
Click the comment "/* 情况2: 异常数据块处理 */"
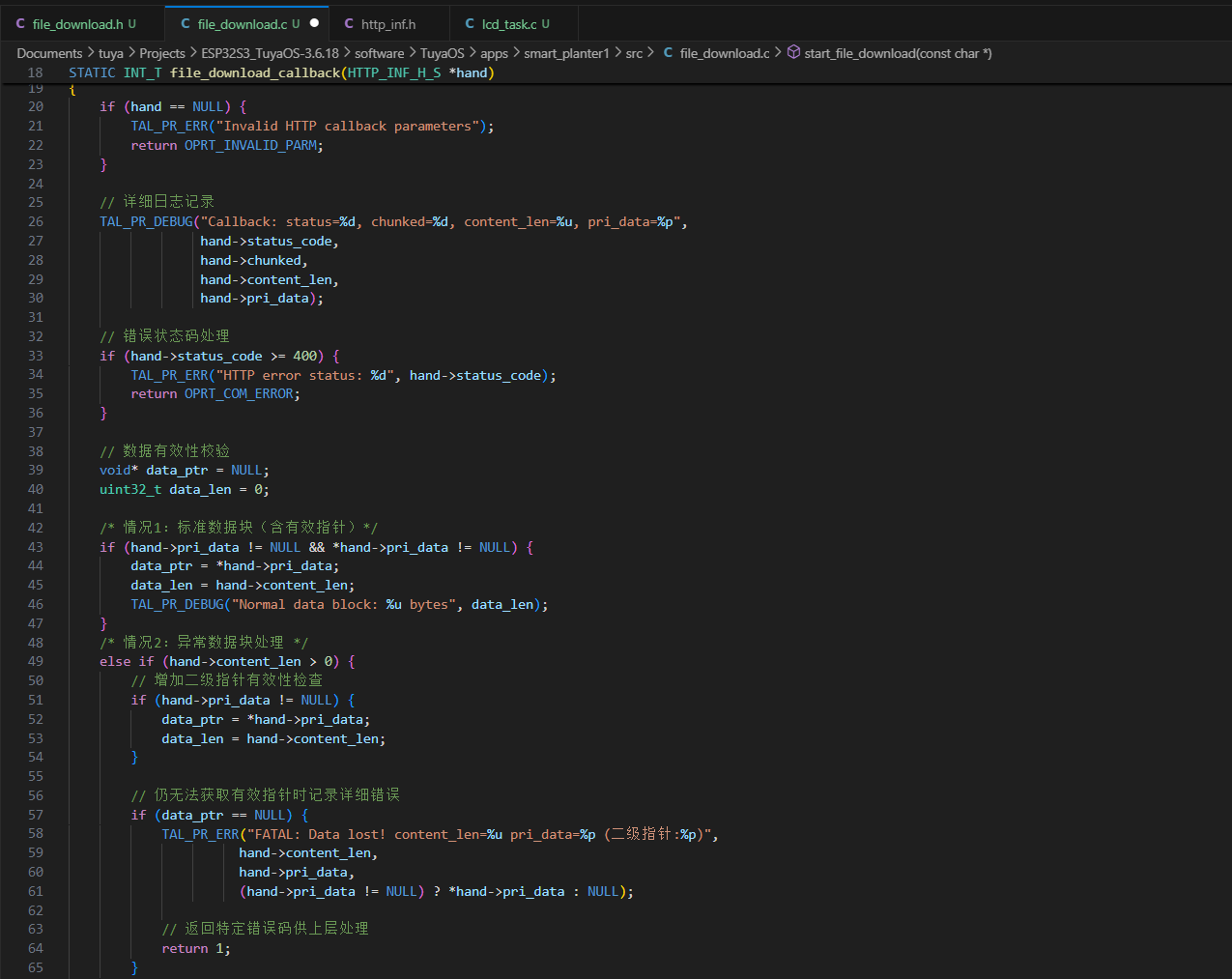[204, 643]
